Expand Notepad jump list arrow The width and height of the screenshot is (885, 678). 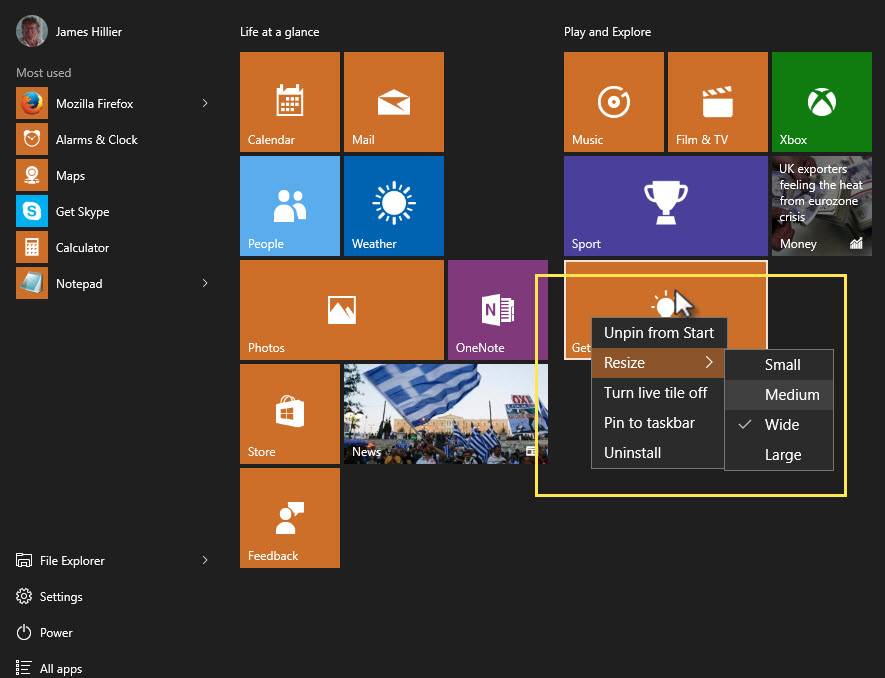coord(205,283)
